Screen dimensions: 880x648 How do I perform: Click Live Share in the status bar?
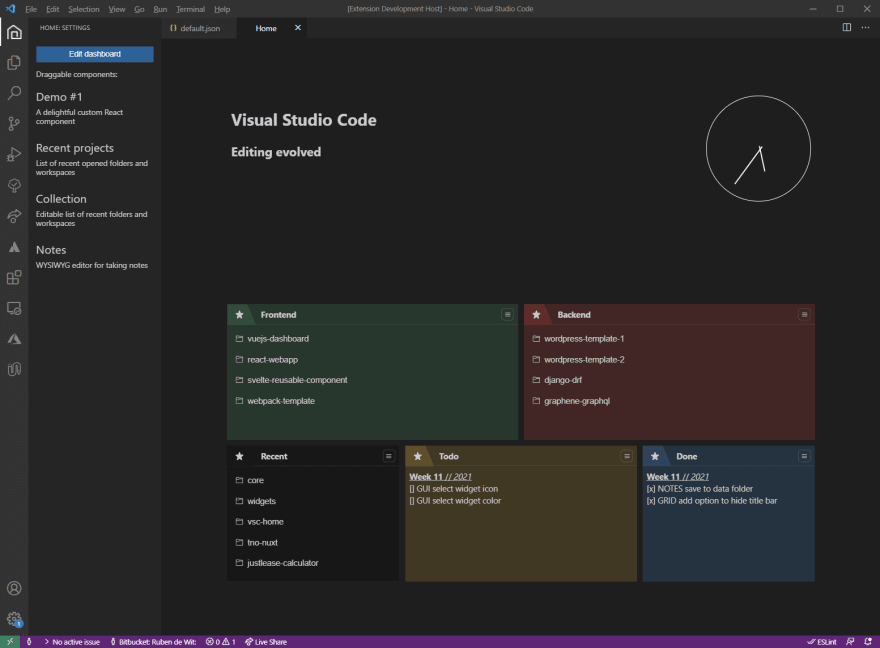(265, 642)
